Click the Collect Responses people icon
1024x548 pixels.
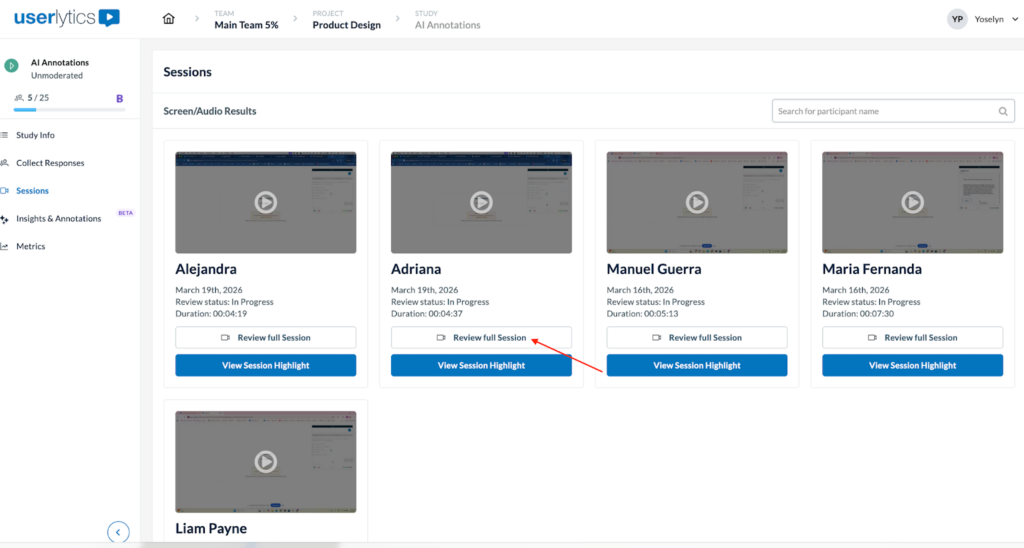point(5,163)
